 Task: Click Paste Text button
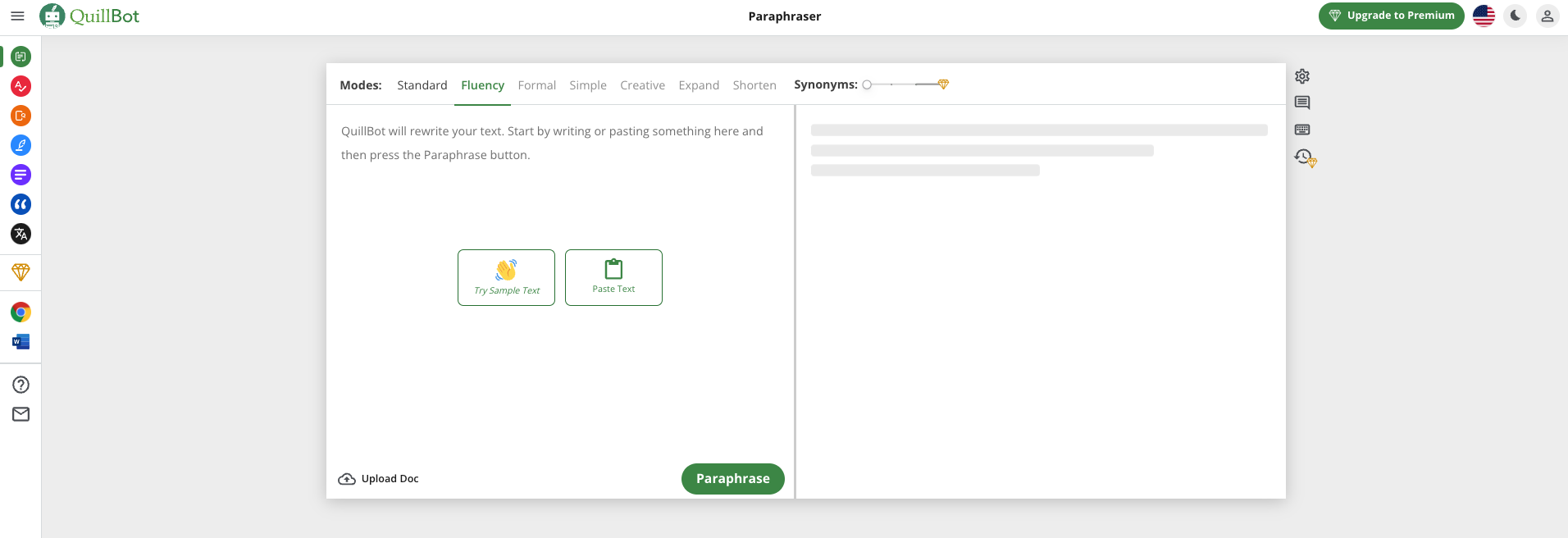[613, 277]
